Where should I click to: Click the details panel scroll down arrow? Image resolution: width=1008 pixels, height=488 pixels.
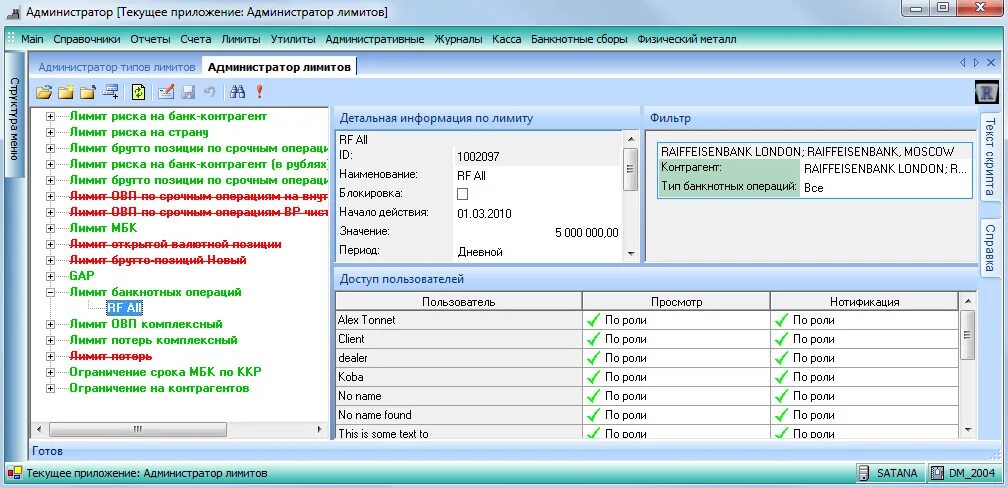click(631, 254)
